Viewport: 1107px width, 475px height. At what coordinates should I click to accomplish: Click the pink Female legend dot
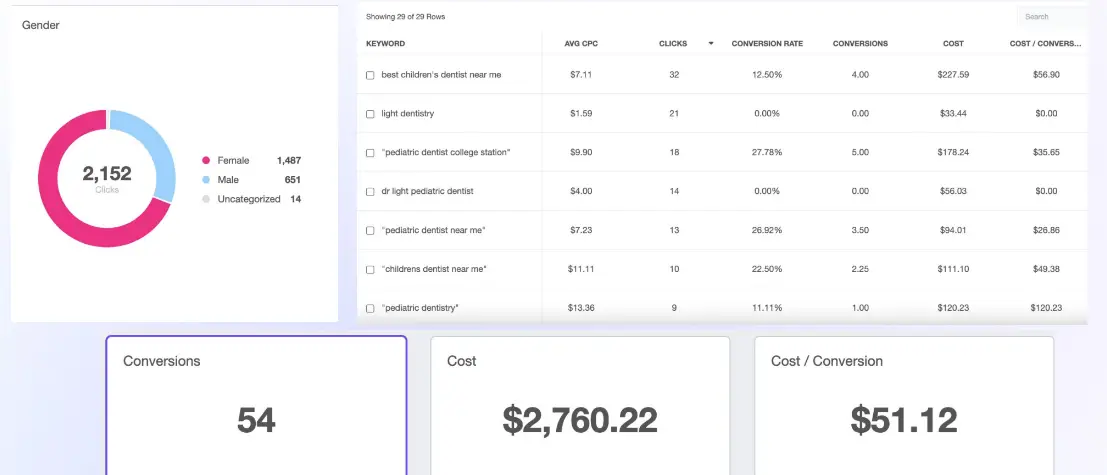click(206, 161)
